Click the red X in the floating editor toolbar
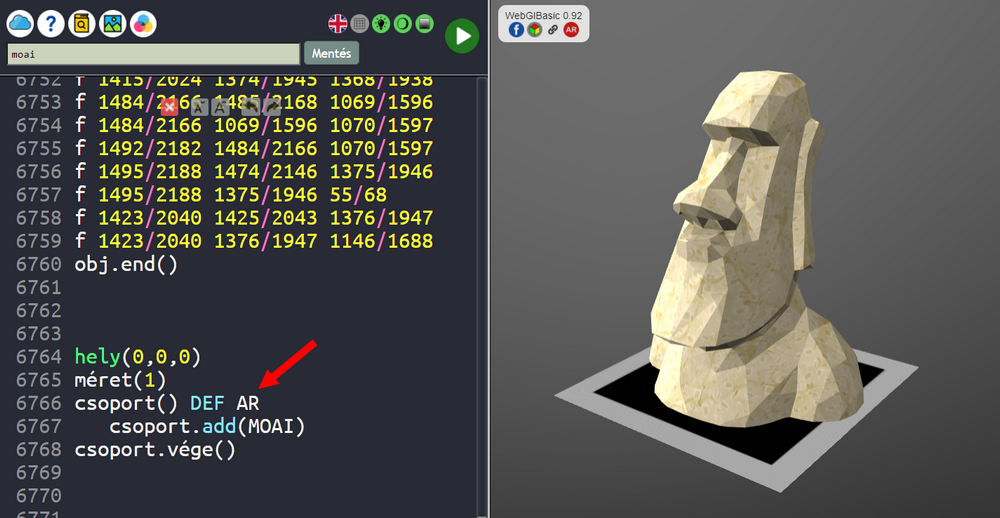The width and height of the screenshot is (1000, 518). (170, 106)
